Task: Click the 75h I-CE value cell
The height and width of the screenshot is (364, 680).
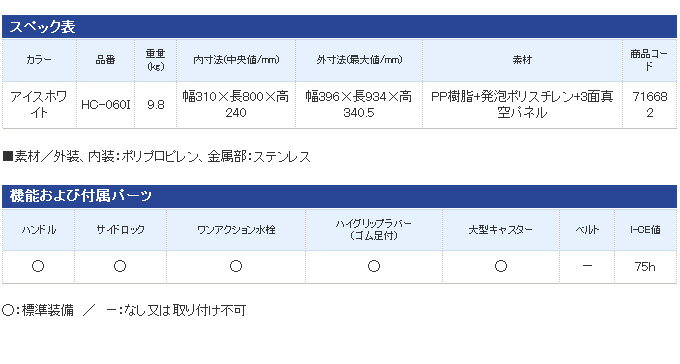Action: [645, 267]
